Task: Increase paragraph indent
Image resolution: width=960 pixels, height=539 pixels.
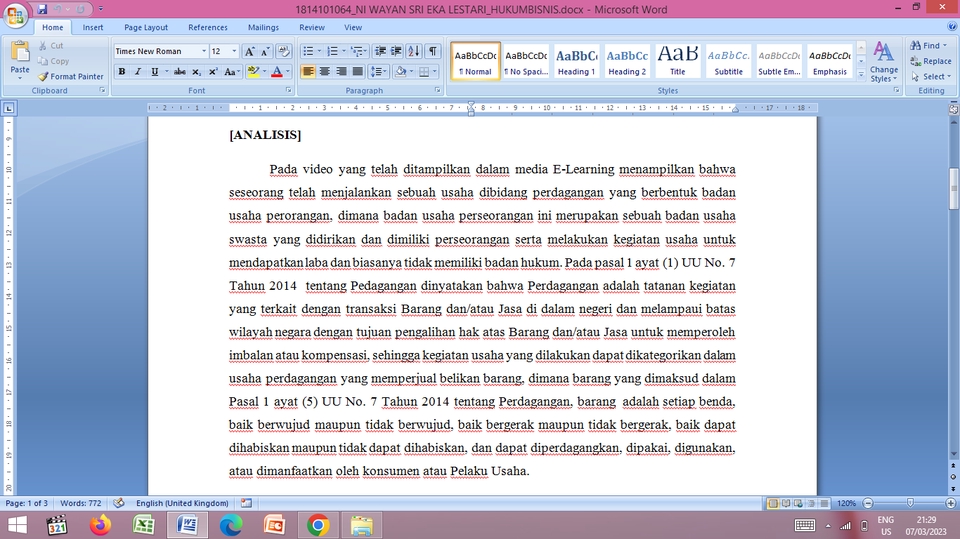Action: [x=396, y=51]
